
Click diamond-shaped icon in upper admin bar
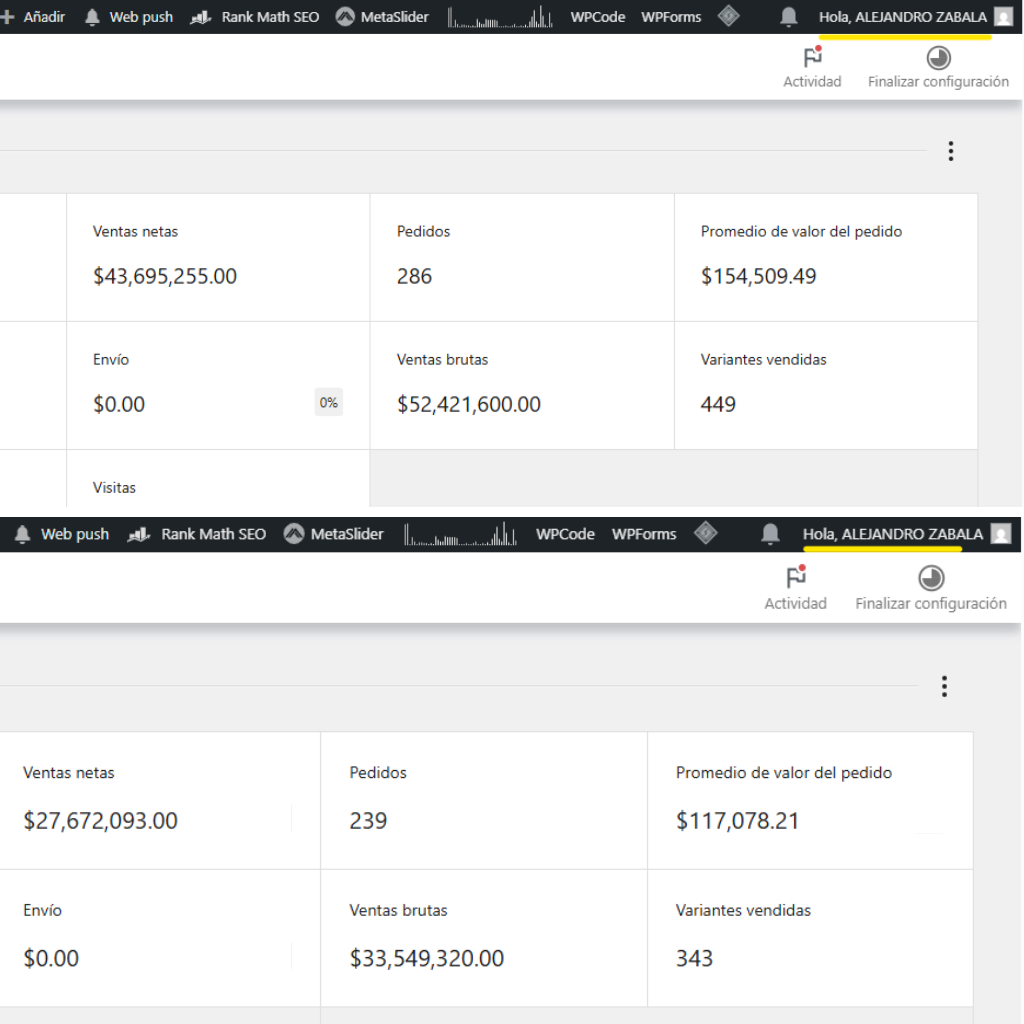coord(729,16)
